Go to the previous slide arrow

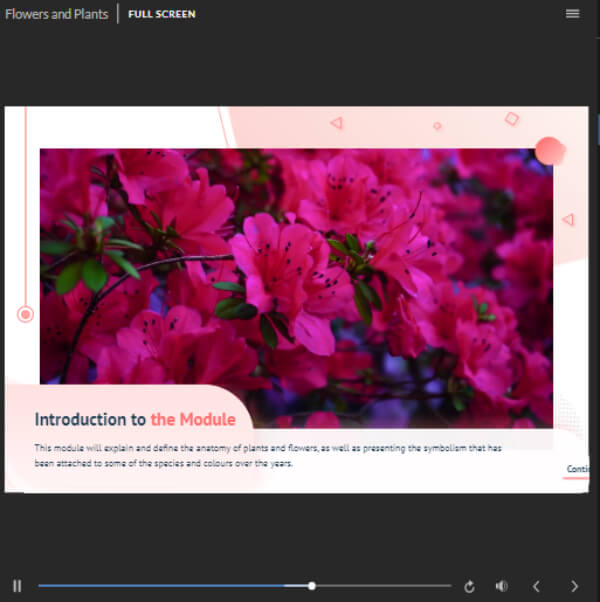pos(536,586)
